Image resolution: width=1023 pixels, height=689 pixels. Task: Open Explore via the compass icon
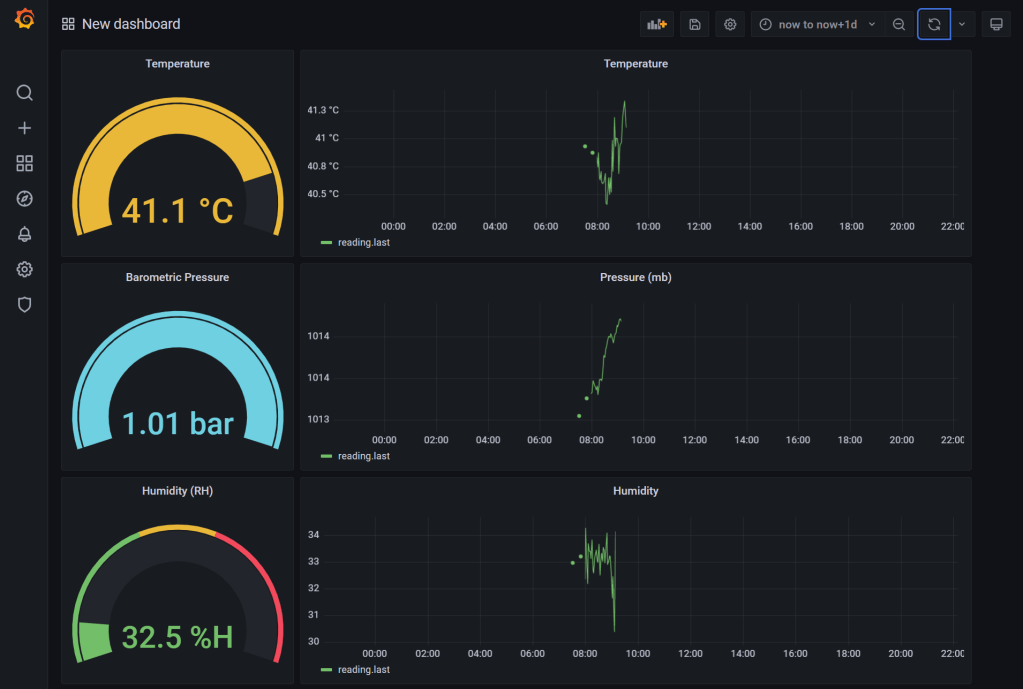pos(24,198)
